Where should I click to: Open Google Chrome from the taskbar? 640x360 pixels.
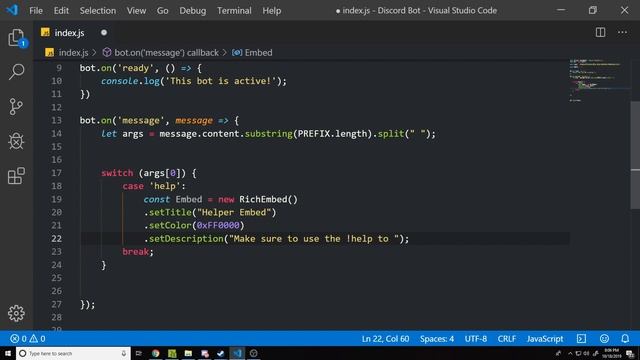[156, 353]
